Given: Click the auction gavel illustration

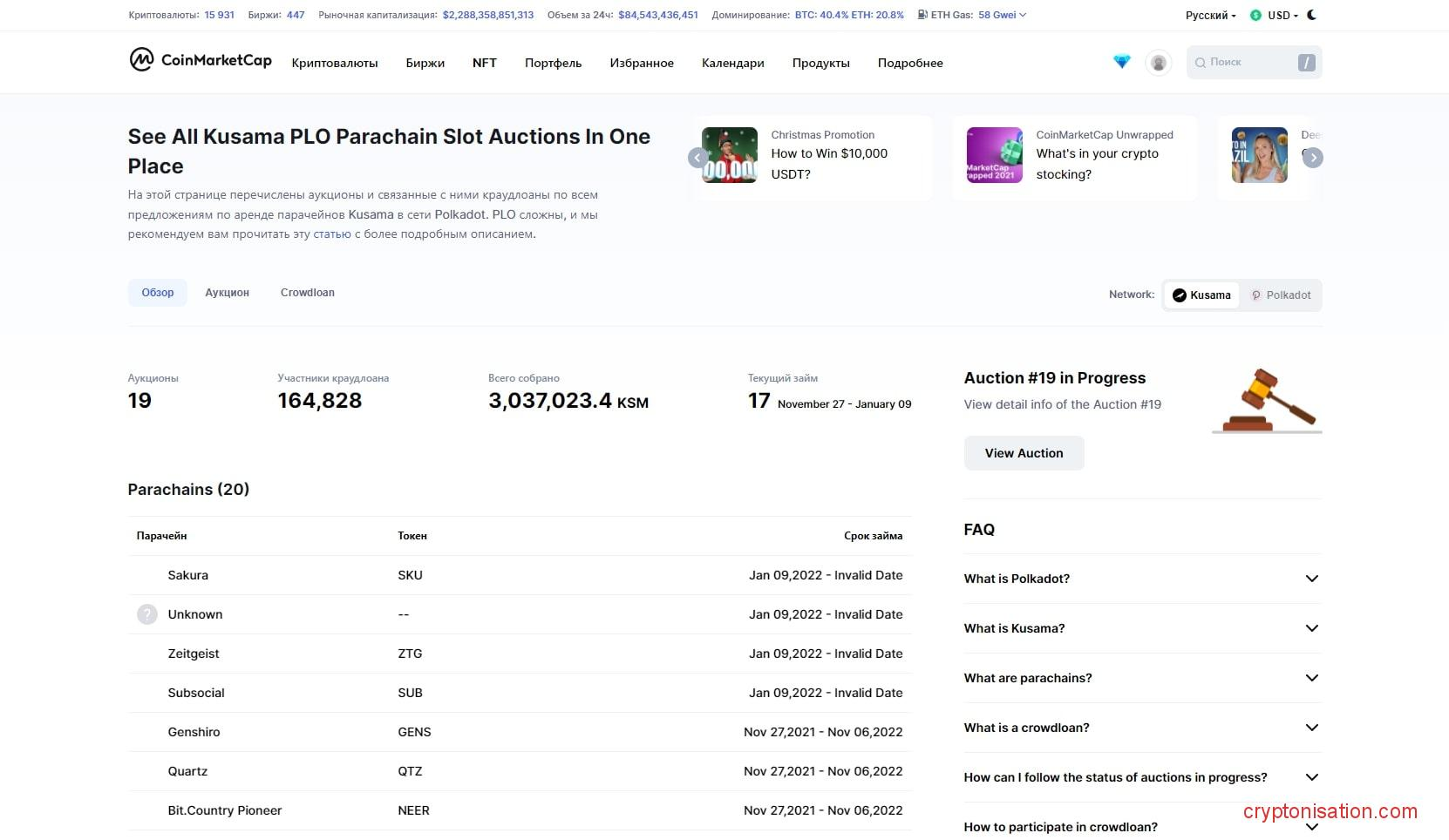Looking at the screenshot, I should (1268, 402).
